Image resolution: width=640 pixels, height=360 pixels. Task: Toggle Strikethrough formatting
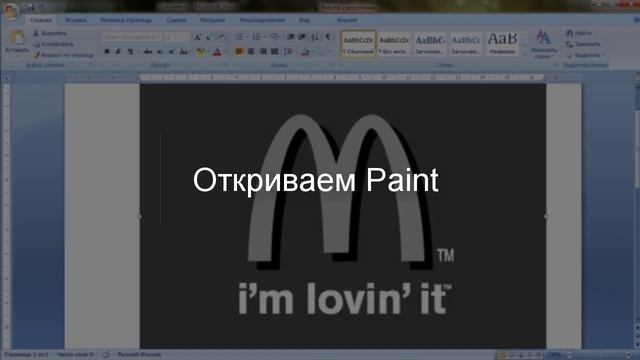(148, 52)
